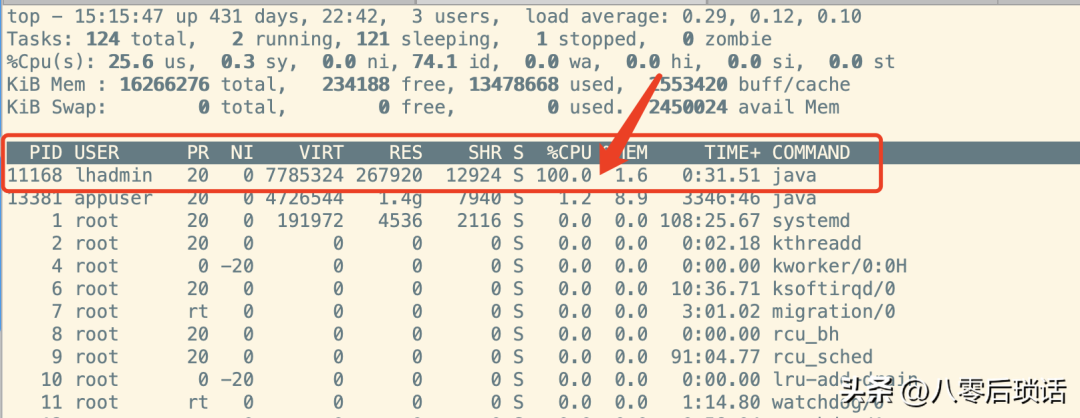1080x418 pixels.
Task: Click the '121 sleeping' tasks value
Action: (423, 39)
